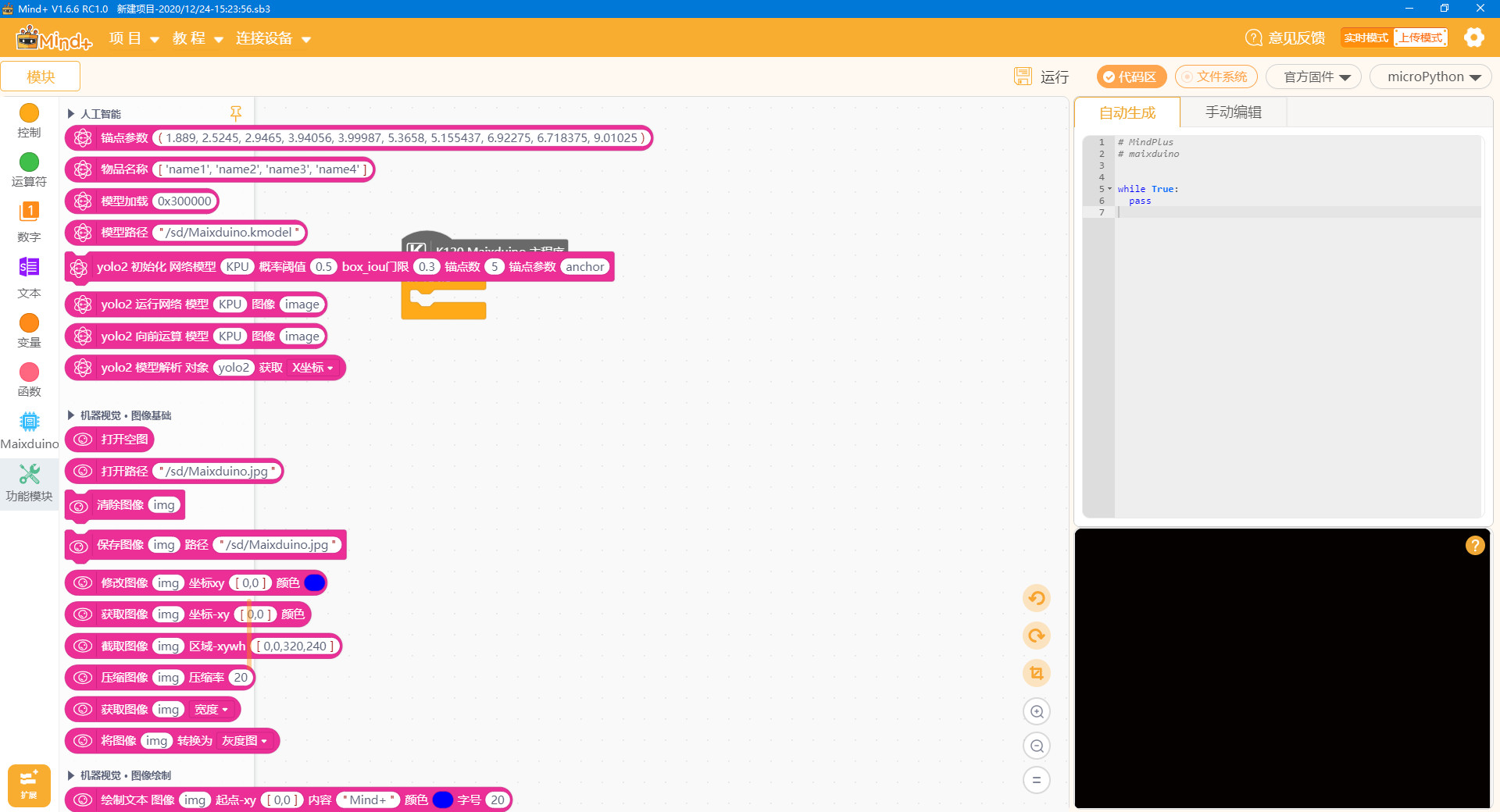
Task: Click the 意见反馈 feedback icon
Action: click(x=1253, y=37)
